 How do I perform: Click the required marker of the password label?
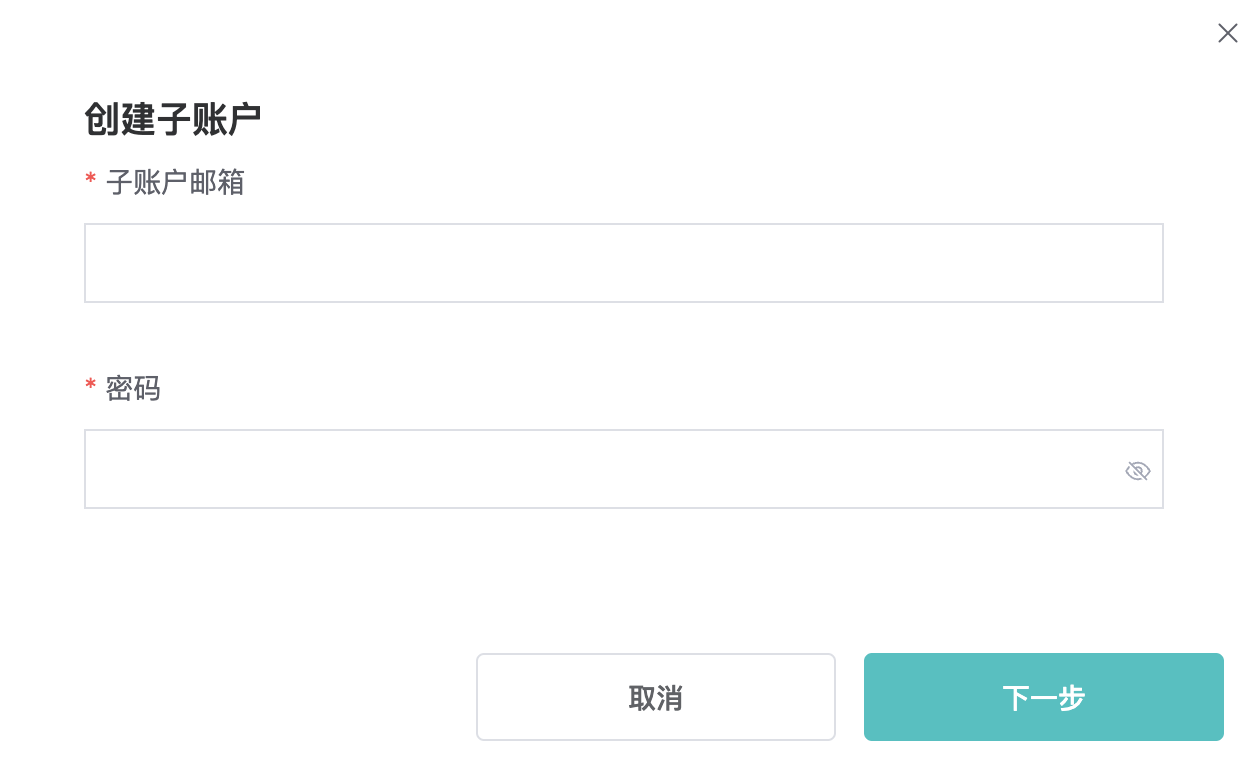(90, 386)
